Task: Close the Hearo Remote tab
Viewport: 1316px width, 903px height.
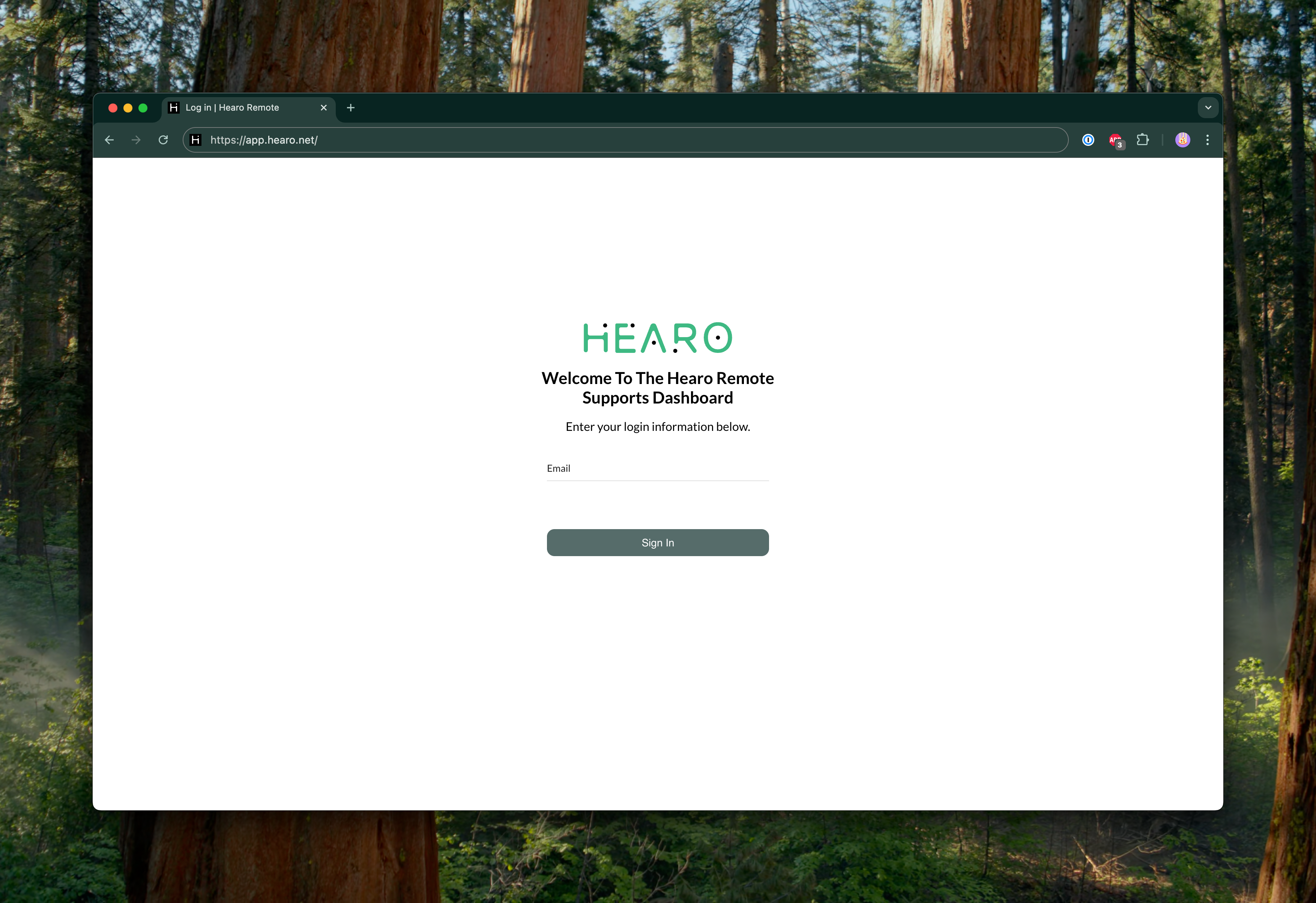Action: click(323, 108)
